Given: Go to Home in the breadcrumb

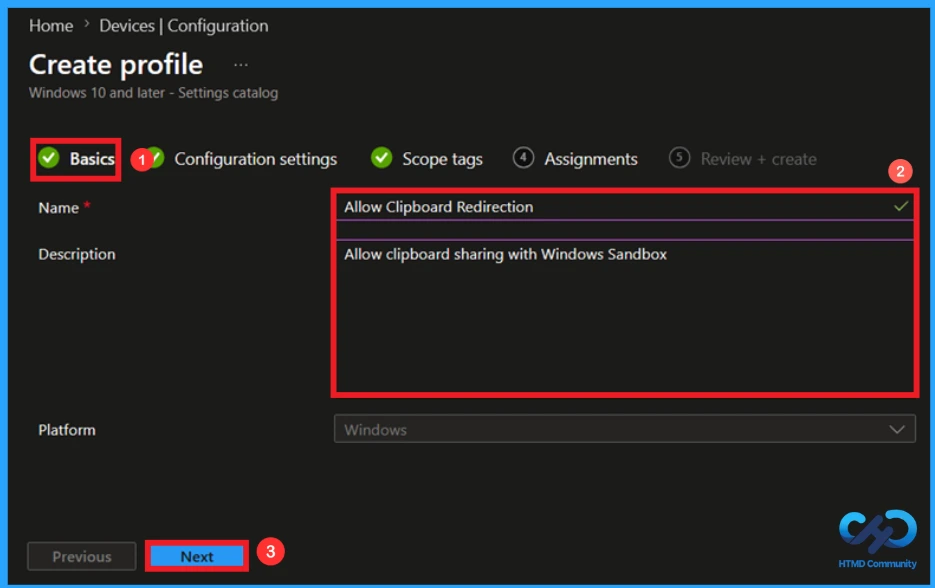Looking at the screenshot, I should (x=51, y=26).
